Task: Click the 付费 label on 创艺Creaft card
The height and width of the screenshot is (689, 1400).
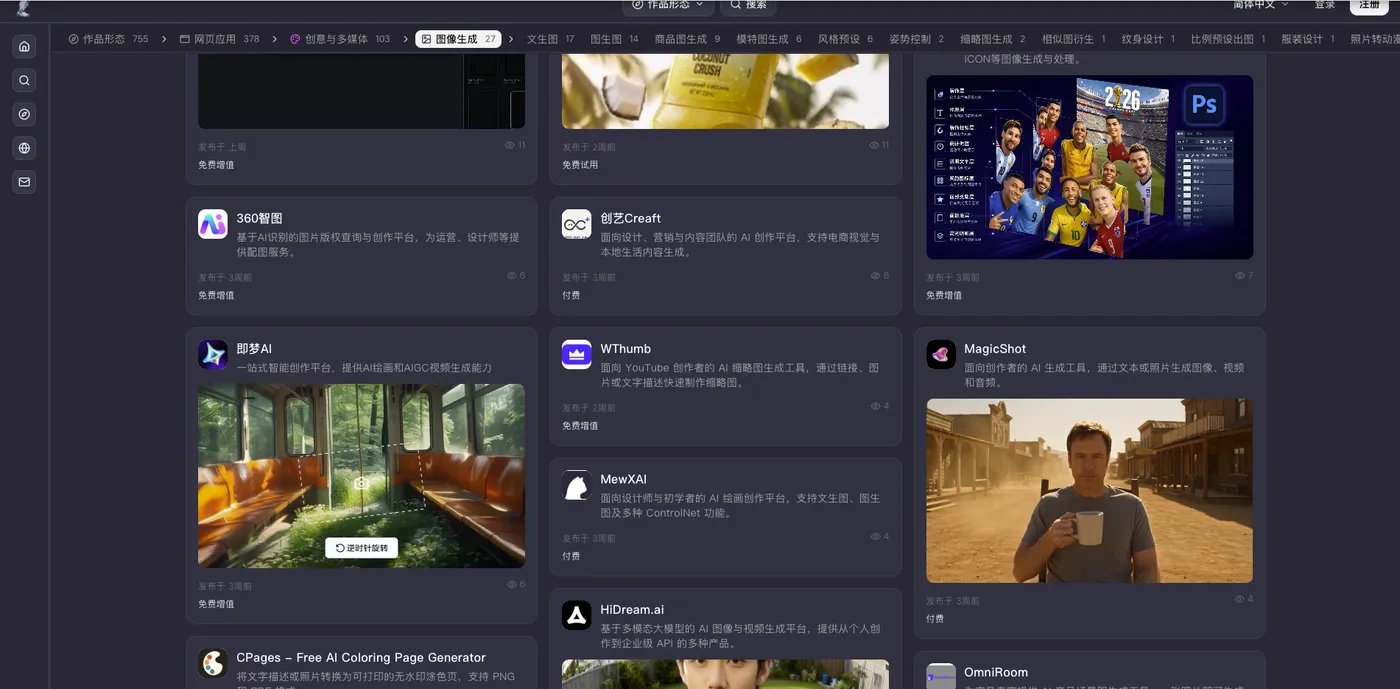Action: point(571,295)
